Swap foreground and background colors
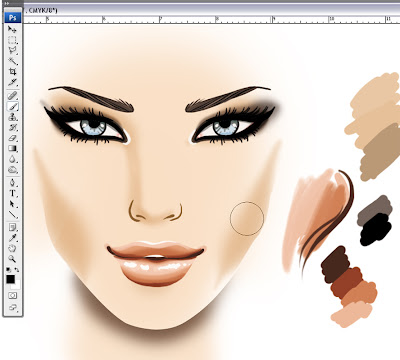The width and height of the screenshot is (400, 360). pos(17,269)
